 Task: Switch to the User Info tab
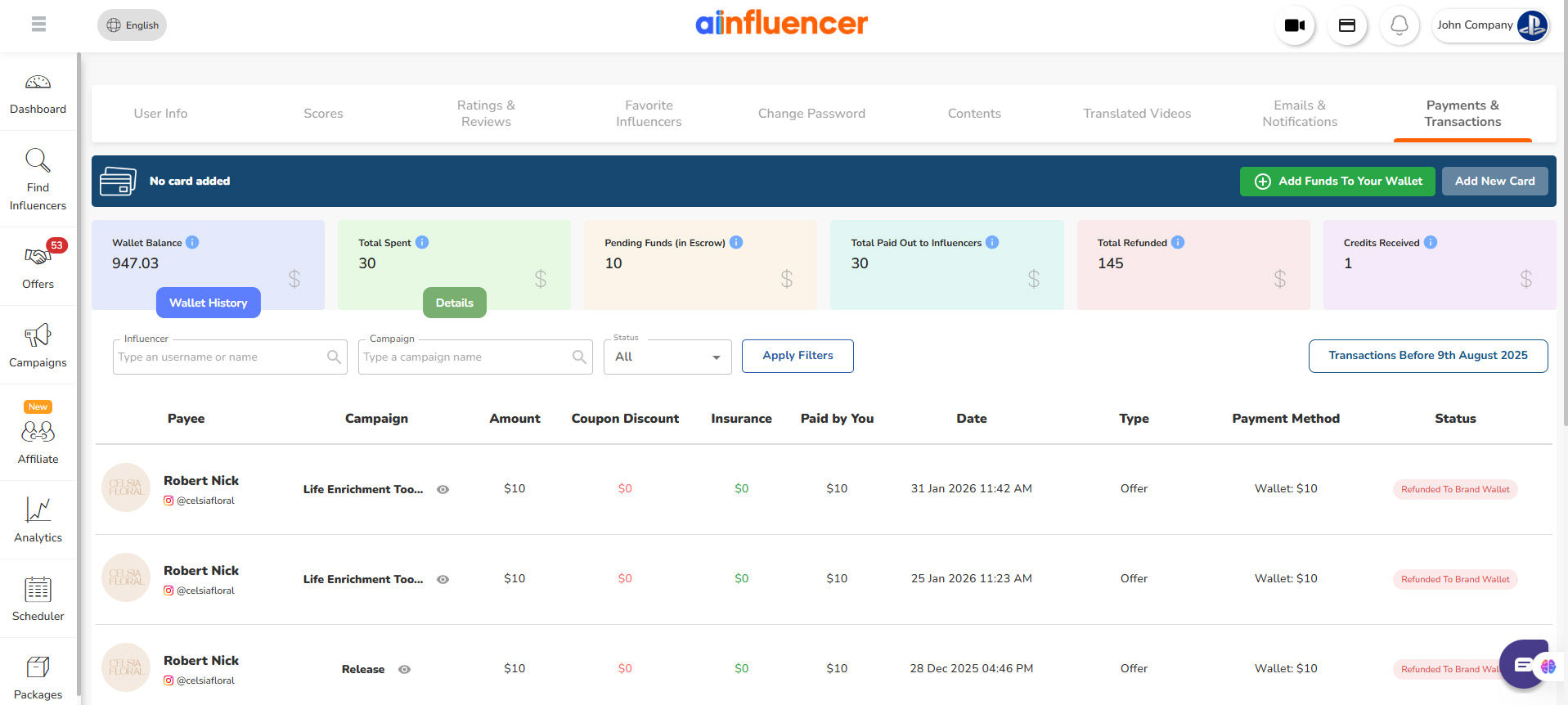click(160, 114)
